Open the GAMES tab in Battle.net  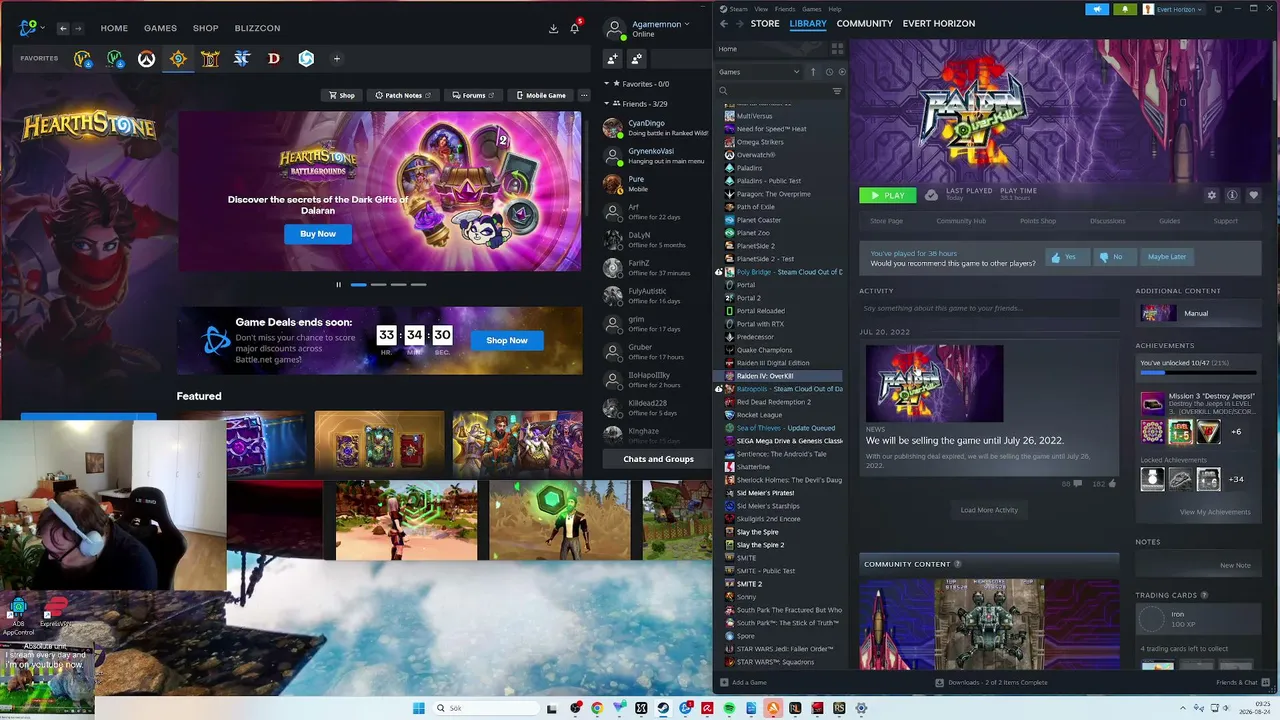click(160, 28)
